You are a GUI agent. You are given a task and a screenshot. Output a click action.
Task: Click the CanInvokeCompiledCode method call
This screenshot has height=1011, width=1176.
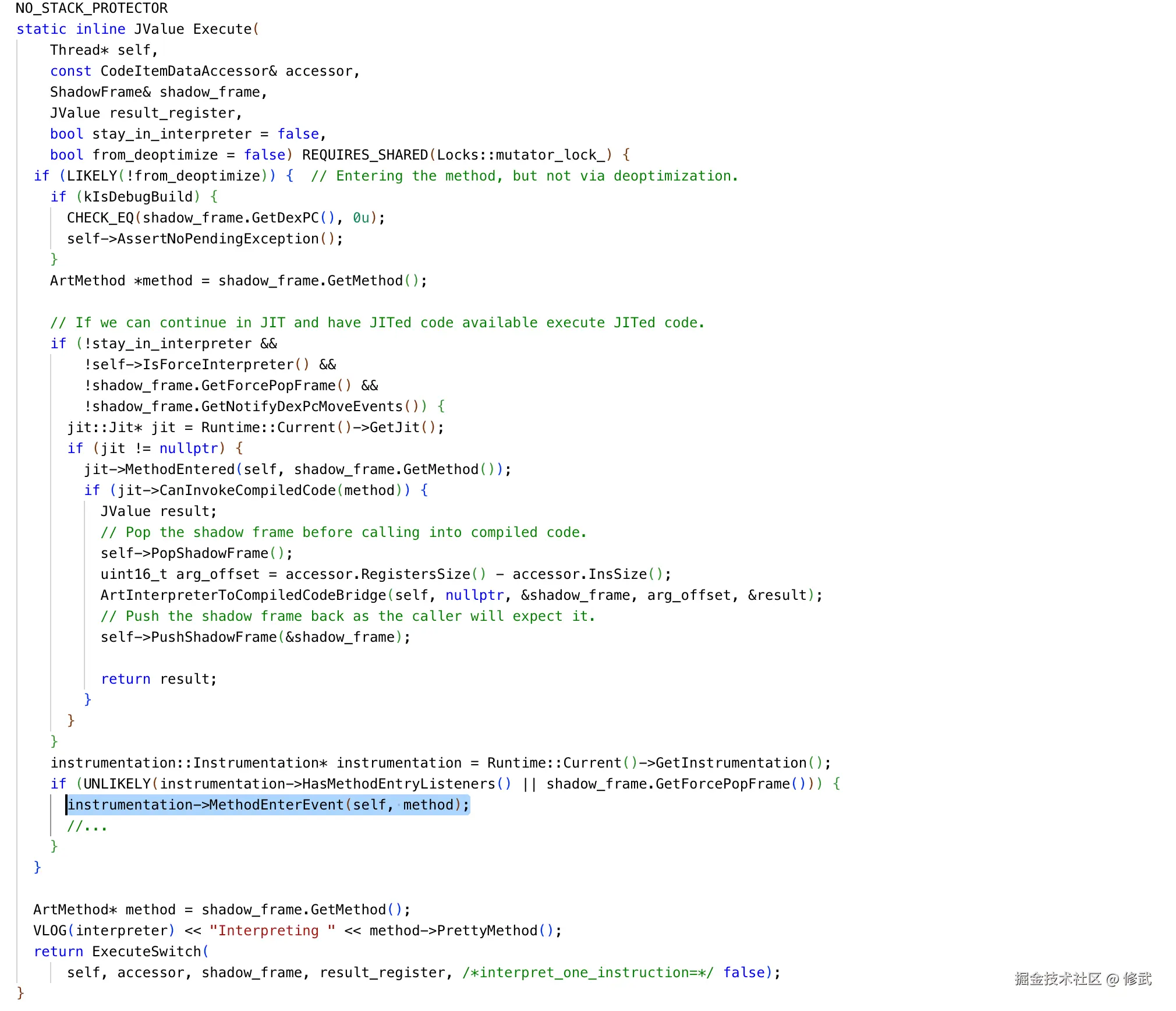pos(247,490)
